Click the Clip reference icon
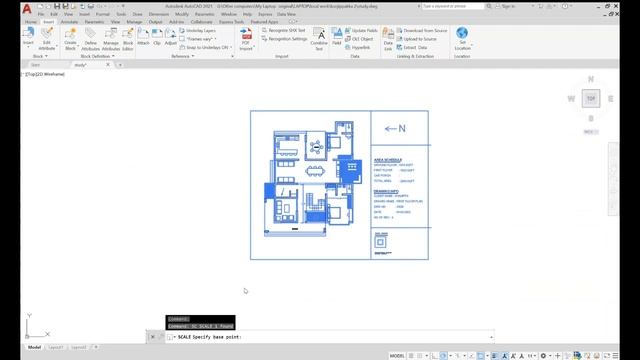The width and height of the screenshot is (640, 360). click(x=157, y=33)
